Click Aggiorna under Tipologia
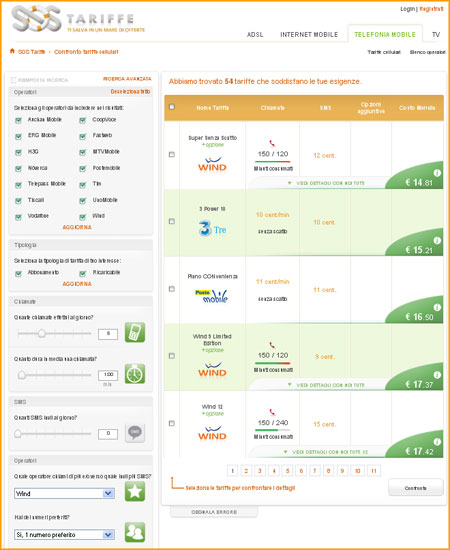 (77, 284)
